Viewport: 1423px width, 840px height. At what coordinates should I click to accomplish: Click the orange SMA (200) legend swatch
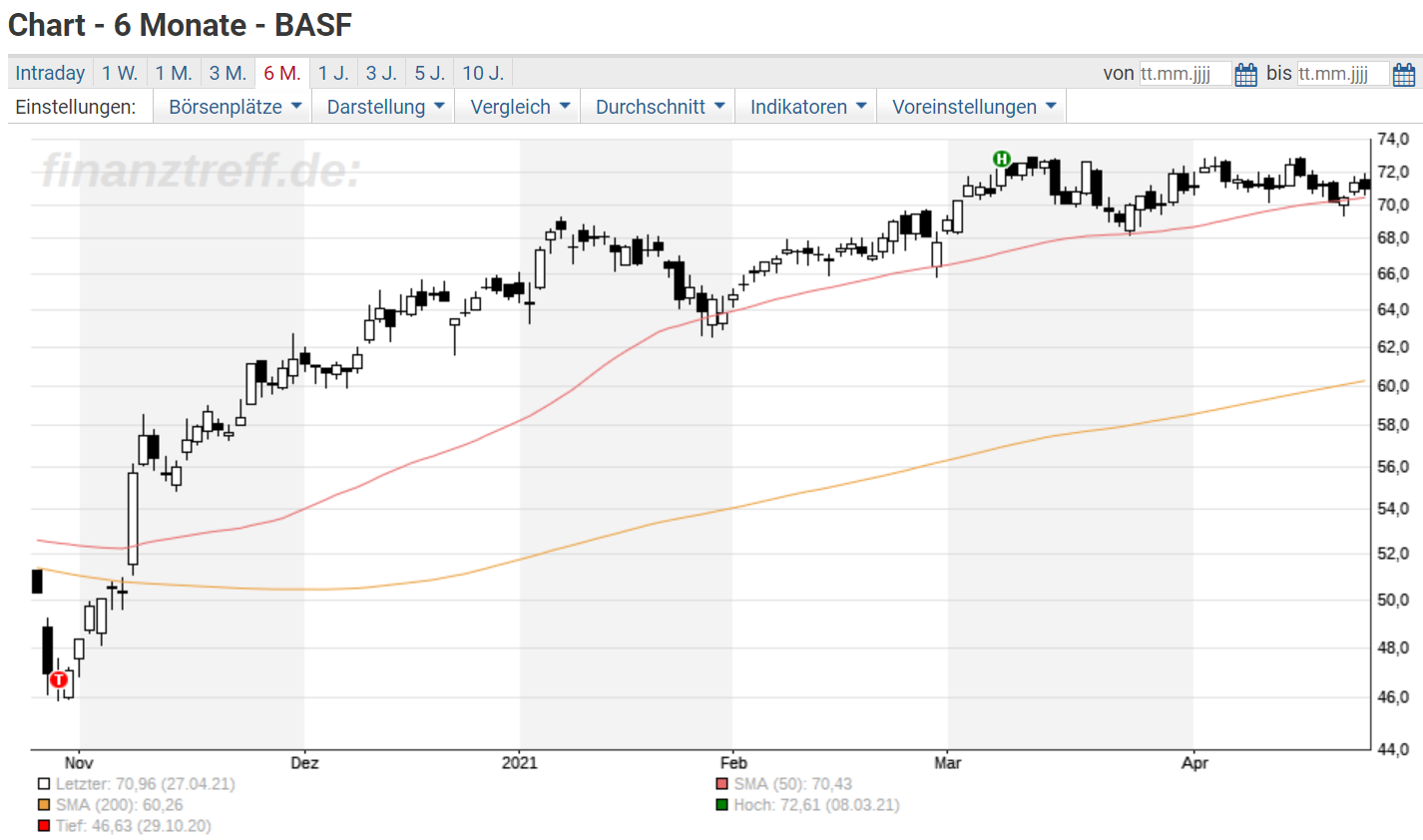tap(44, 805)
